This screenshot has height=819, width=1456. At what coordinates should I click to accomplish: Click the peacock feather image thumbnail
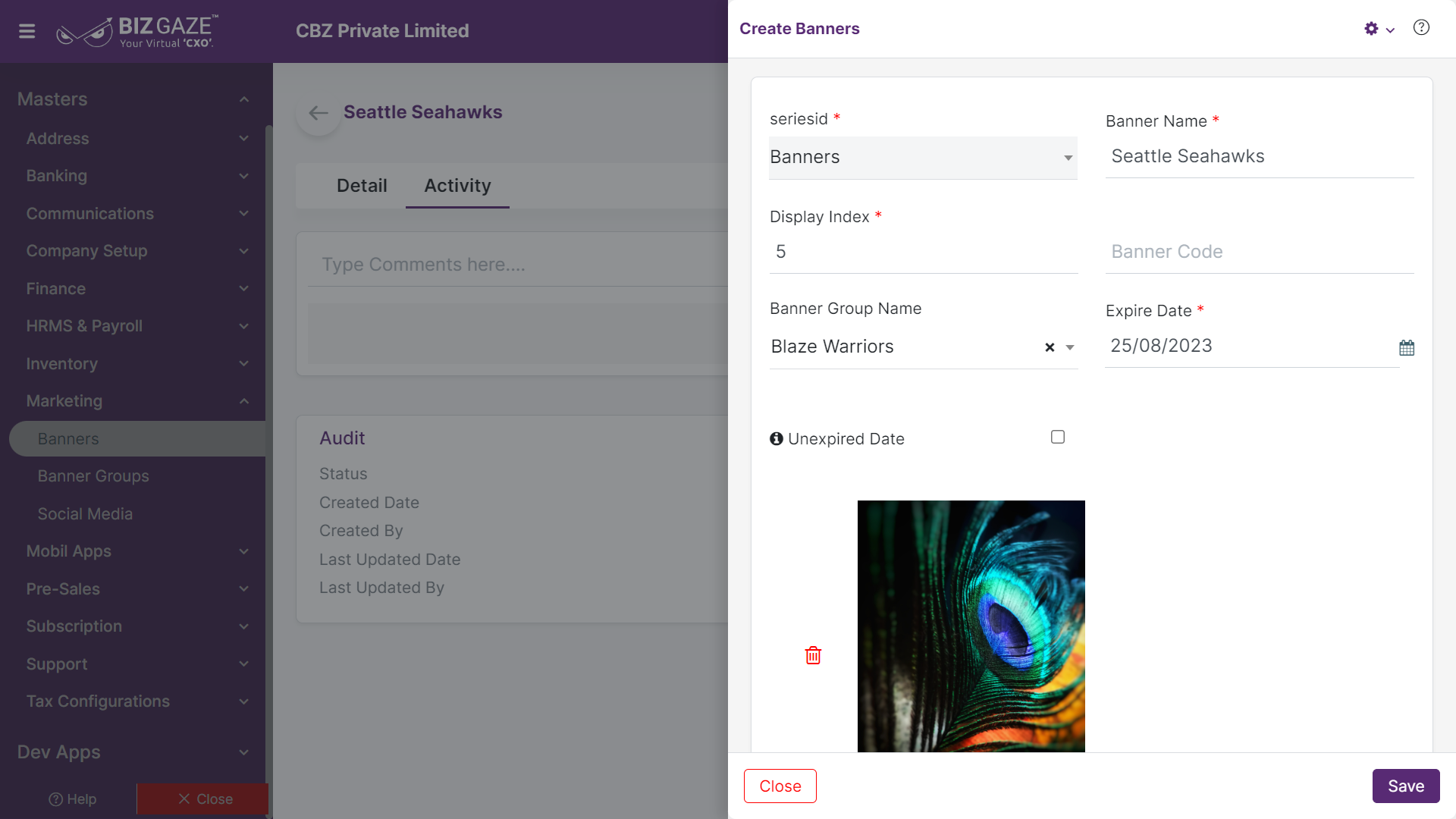pyautogui.click(x=971, y=626)
